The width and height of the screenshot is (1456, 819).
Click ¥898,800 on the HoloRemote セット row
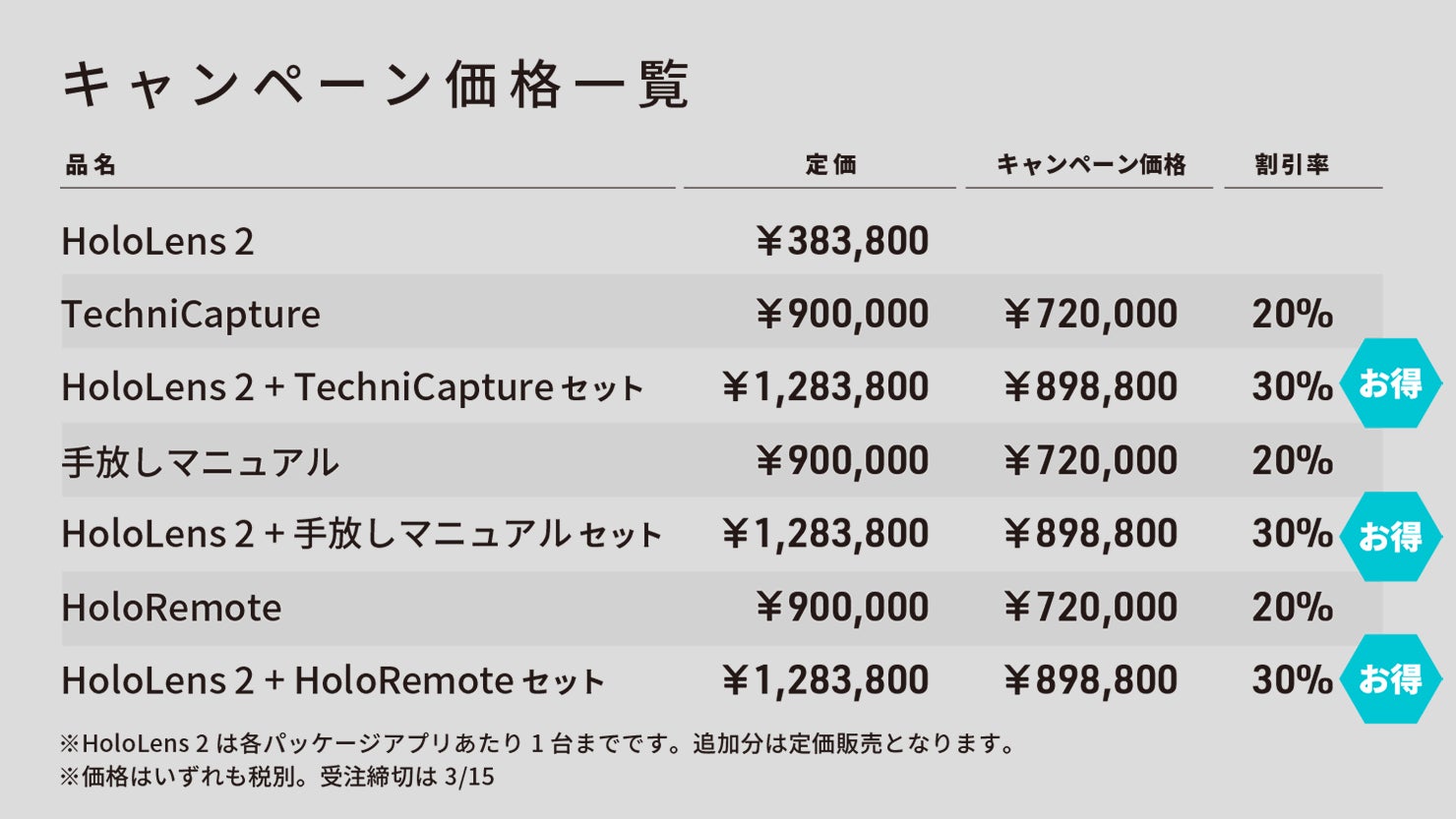1091,680
